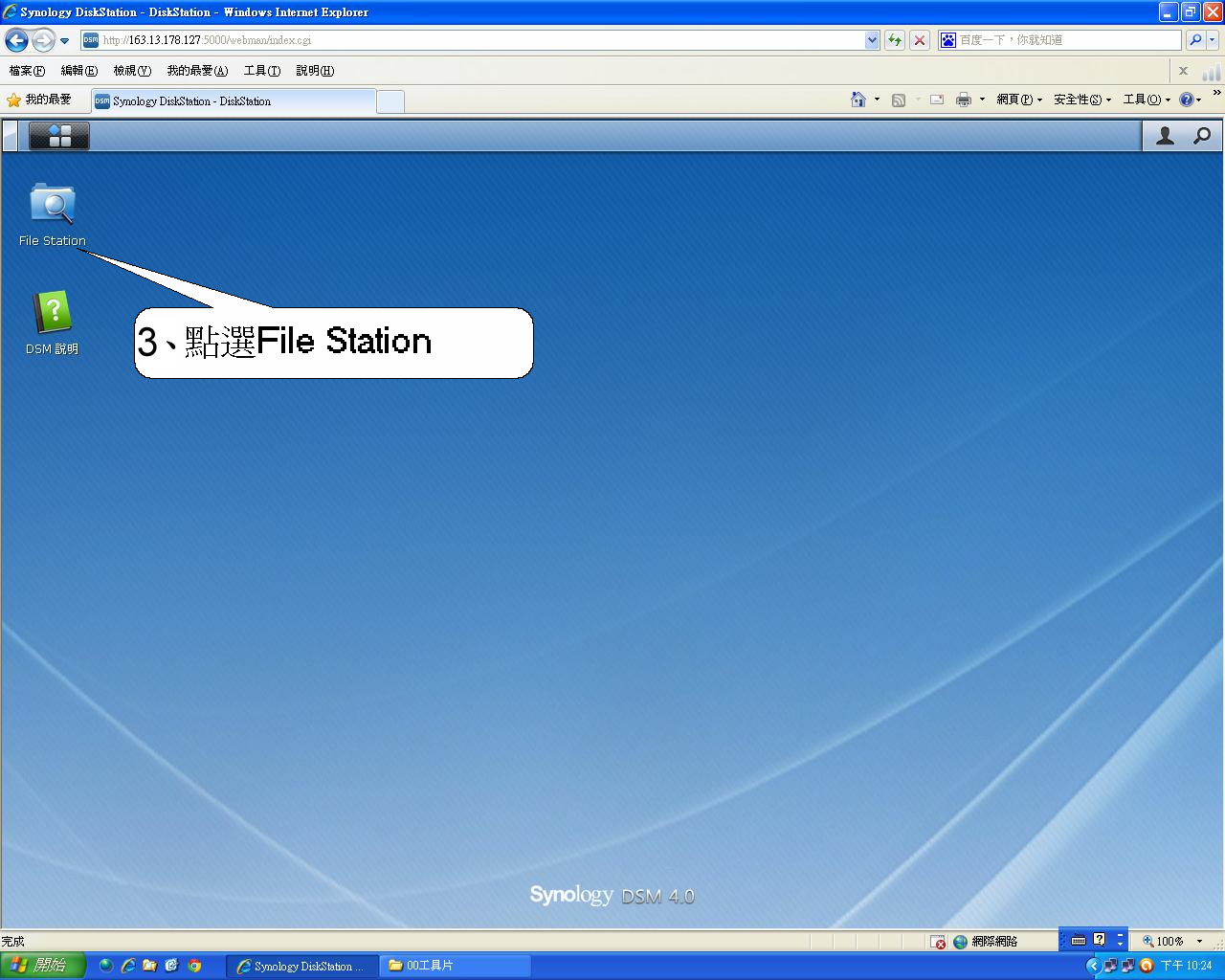Expand the command bar overflow chevron
The width and height of the screenshot is (1225, 980).
click(x=1216, y=93)
